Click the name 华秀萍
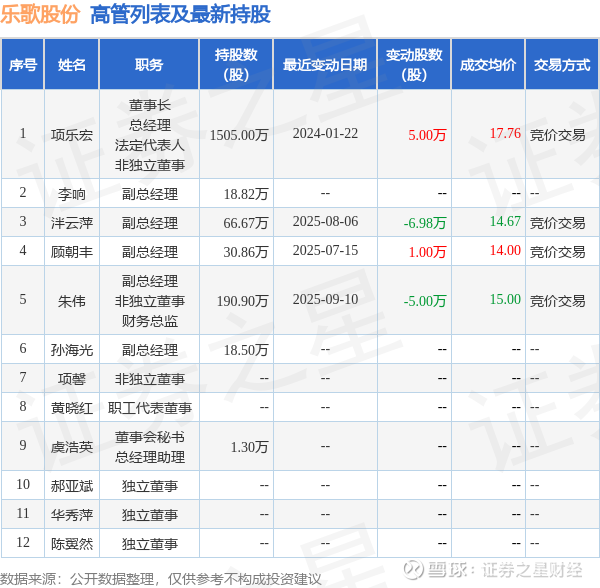The width and height of the screenshot is (600, 588). [x=72, y=515]
